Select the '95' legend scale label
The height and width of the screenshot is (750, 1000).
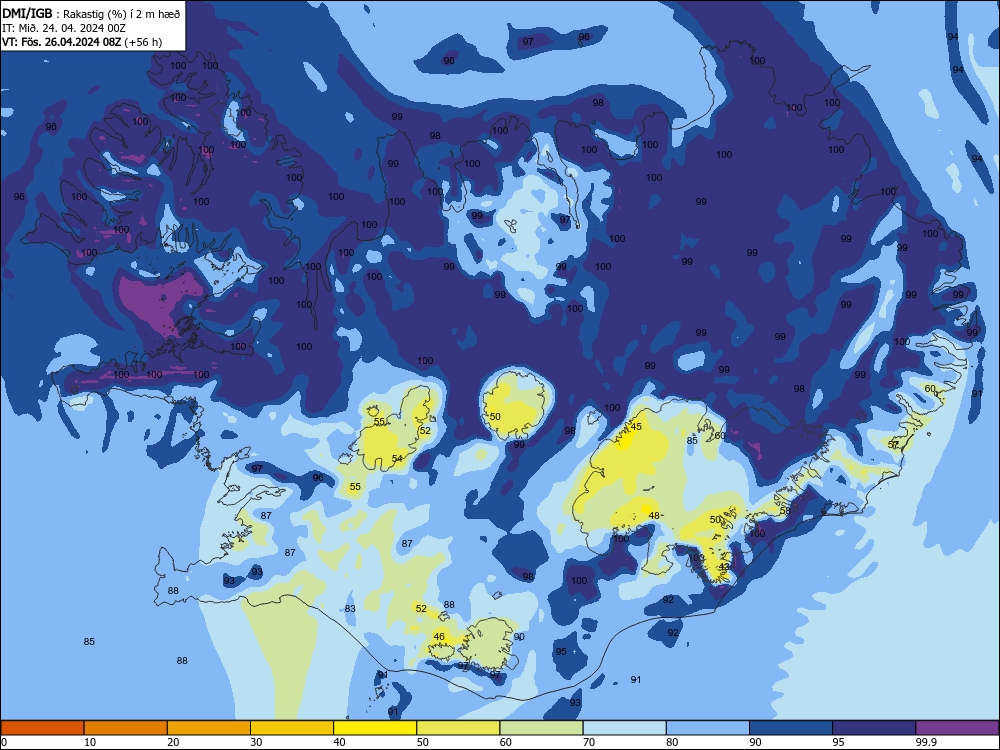pos(838,742)
